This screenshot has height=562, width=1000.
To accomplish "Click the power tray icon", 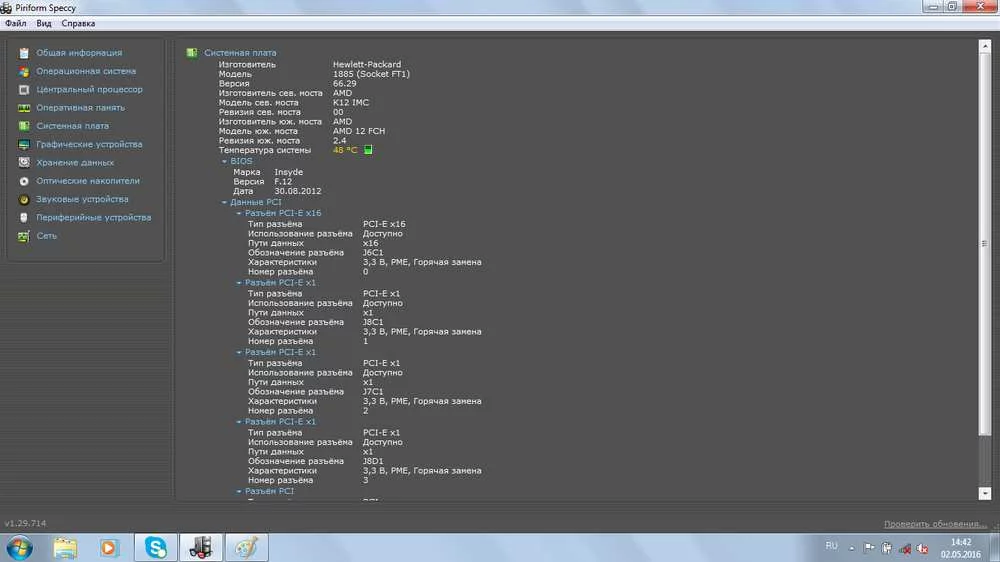I will point(887,548).
